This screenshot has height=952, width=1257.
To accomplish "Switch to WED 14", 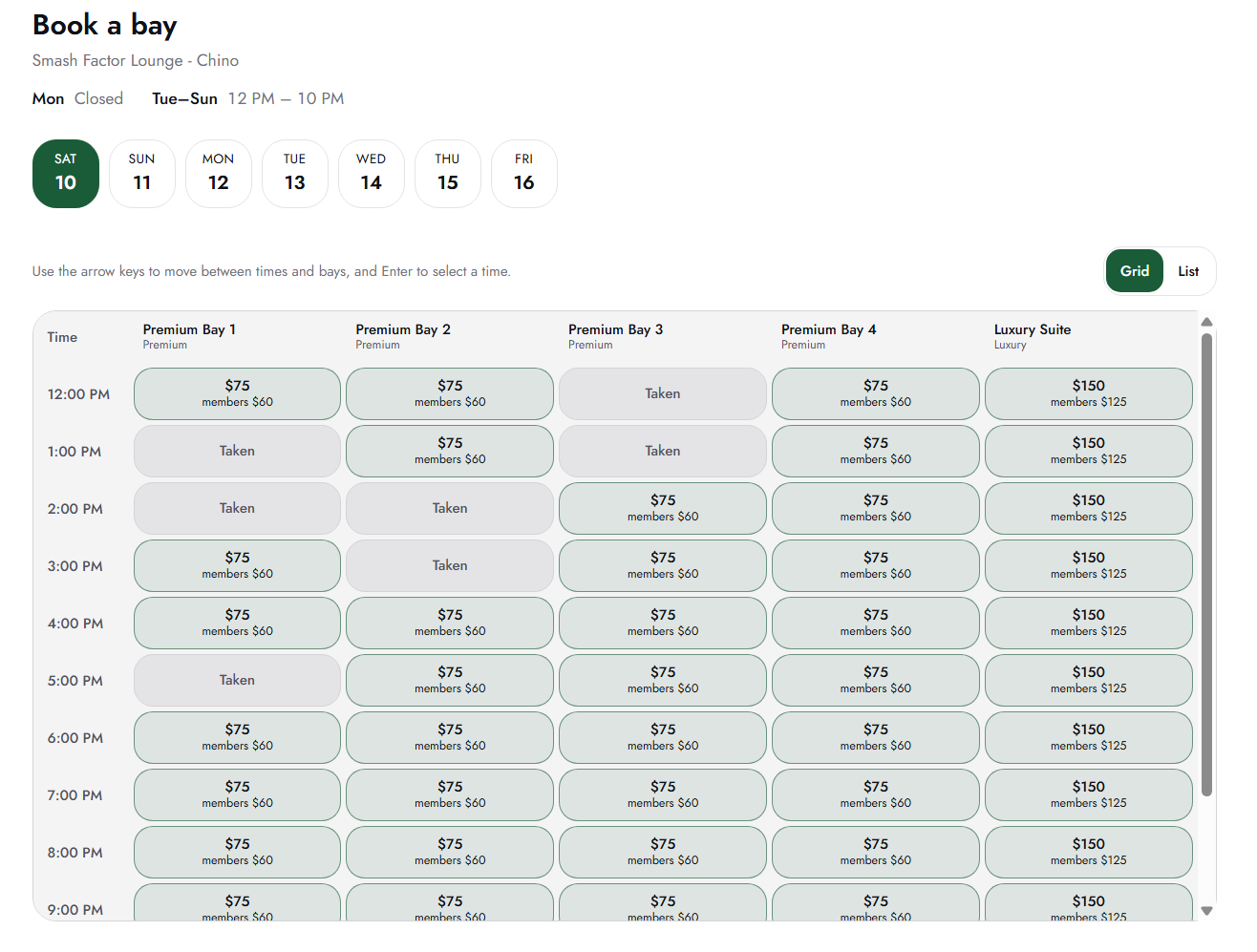I will click(372, 174).
